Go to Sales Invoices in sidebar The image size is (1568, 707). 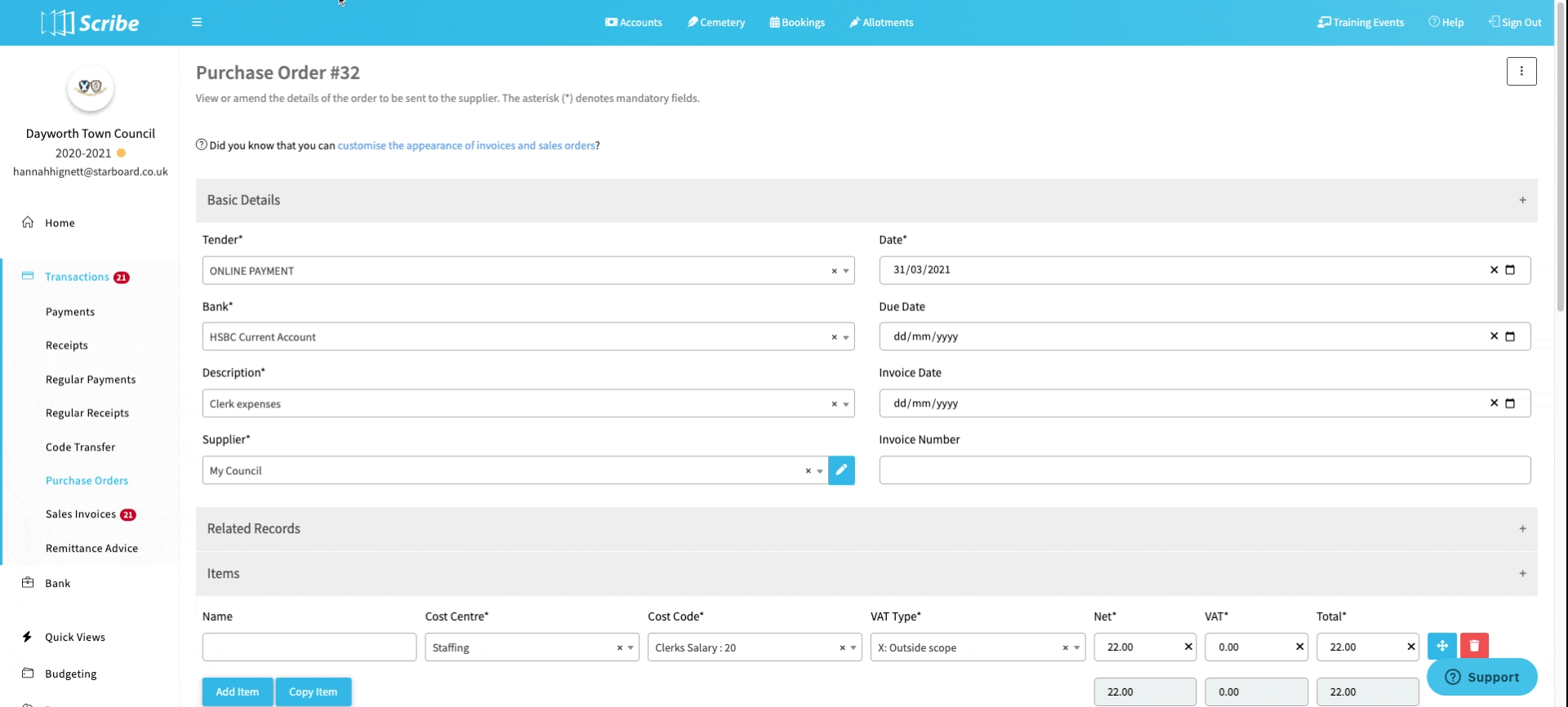pyautogui.click(x=81, y=514)
